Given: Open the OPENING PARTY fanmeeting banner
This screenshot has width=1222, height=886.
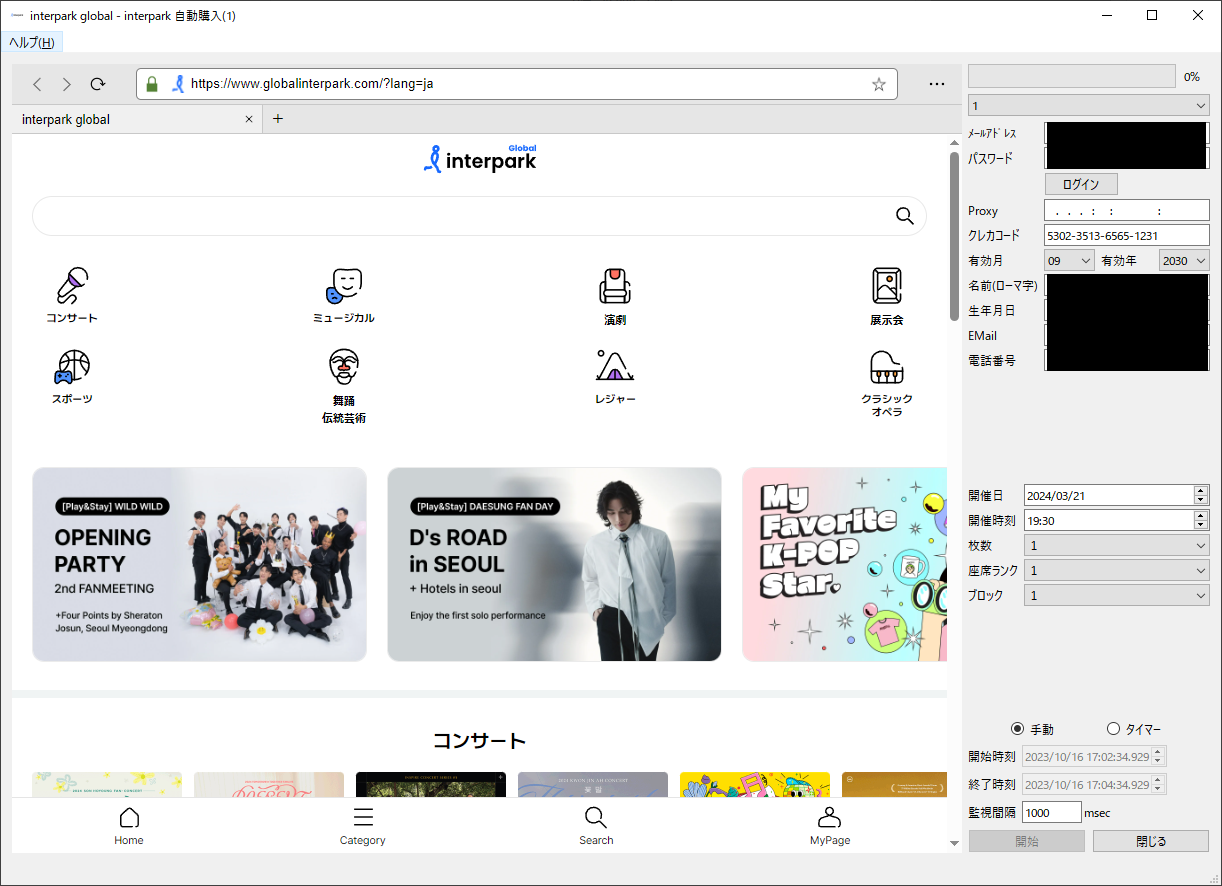Looking at the screenshot, I should coord(199,564).
